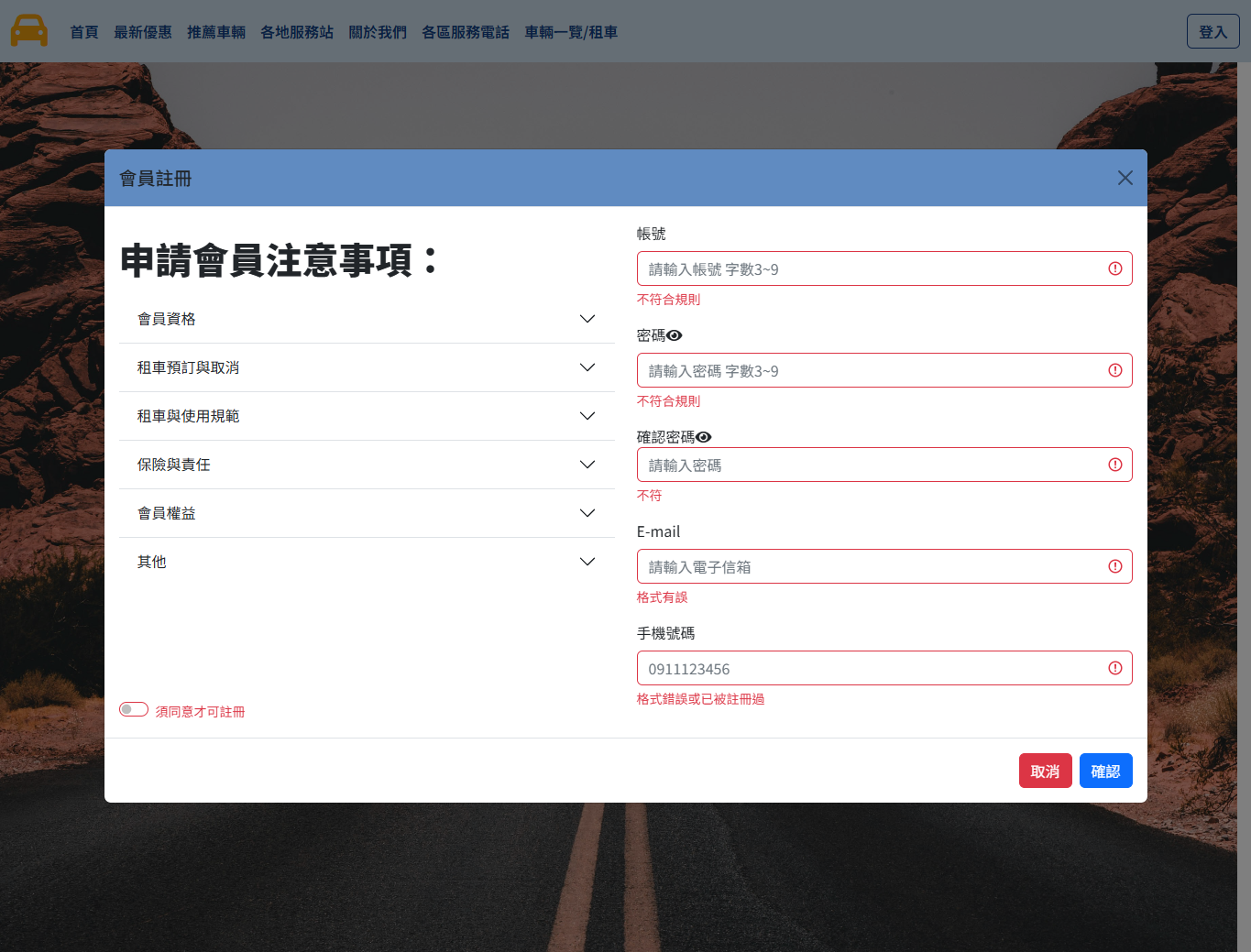Toggle password visibility eye next to 密碼
Viewport: 1251px width, 952px height.
pyautogui.click(x=675, y=335)
